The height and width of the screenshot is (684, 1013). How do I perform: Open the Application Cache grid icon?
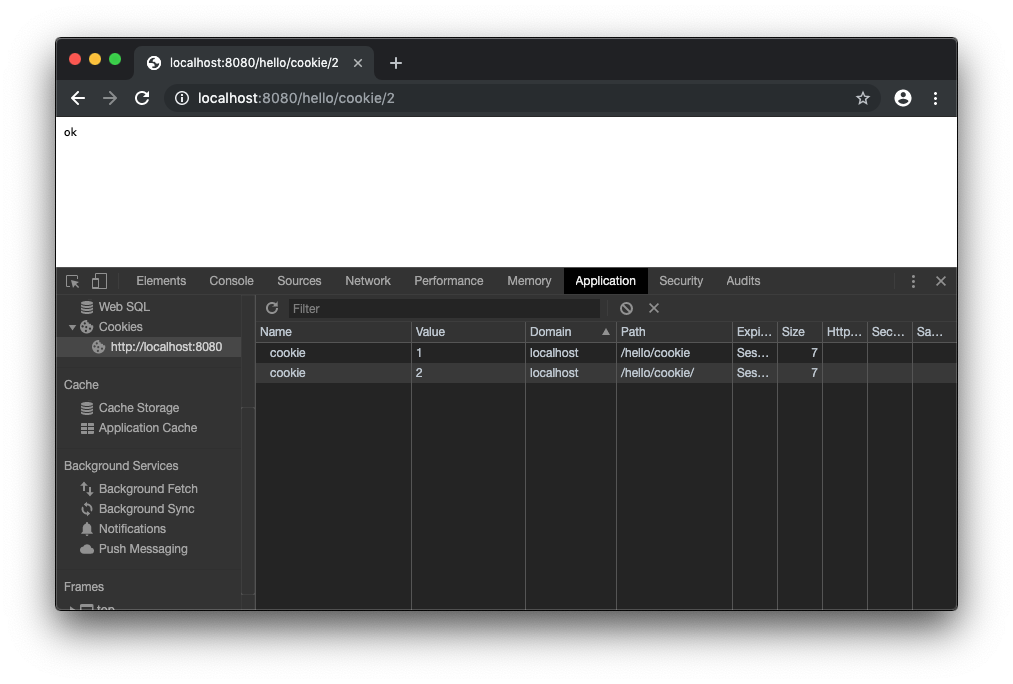pos(87,428)
